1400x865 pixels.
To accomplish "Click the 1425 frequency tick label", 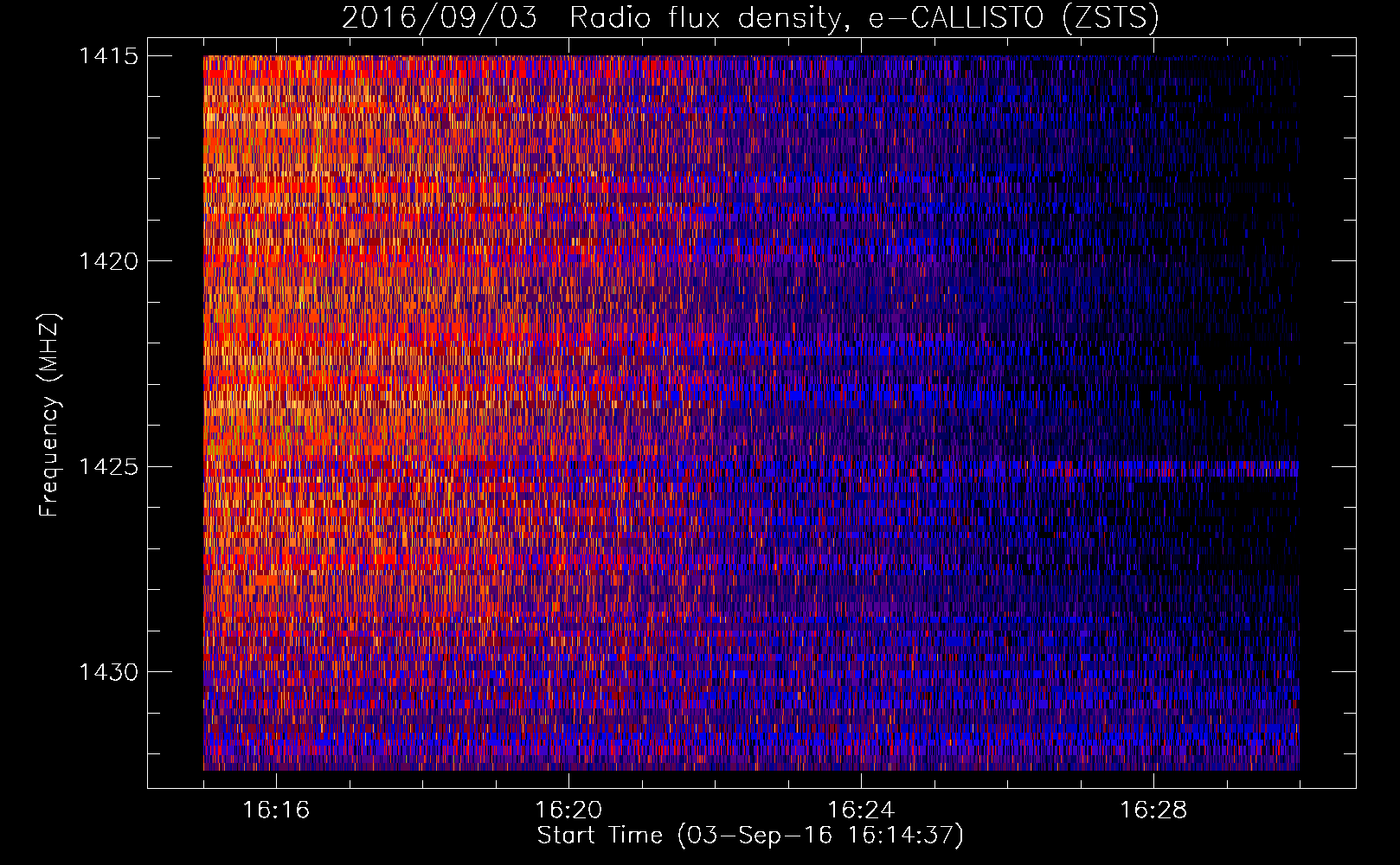I will coord(109,467).
